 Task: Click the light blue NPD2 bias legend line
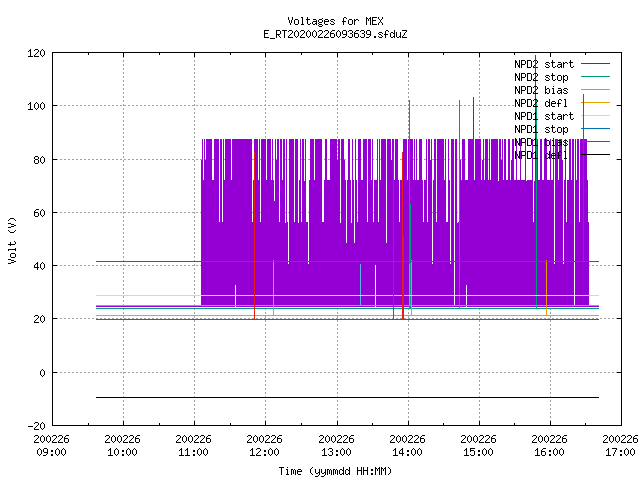pyautogui.click(x=595, y=89)
